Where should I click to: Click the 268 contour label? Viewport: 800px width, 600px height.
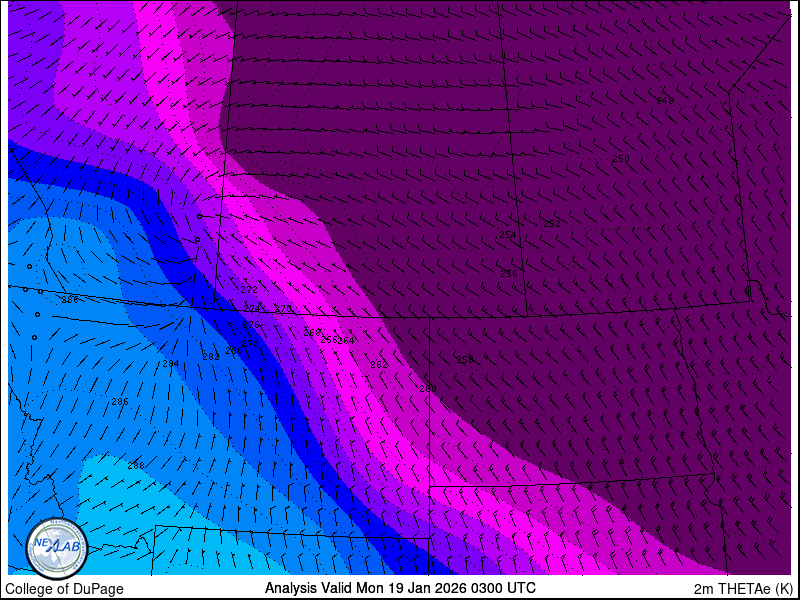pyautogui.click(x=312, y=333)
